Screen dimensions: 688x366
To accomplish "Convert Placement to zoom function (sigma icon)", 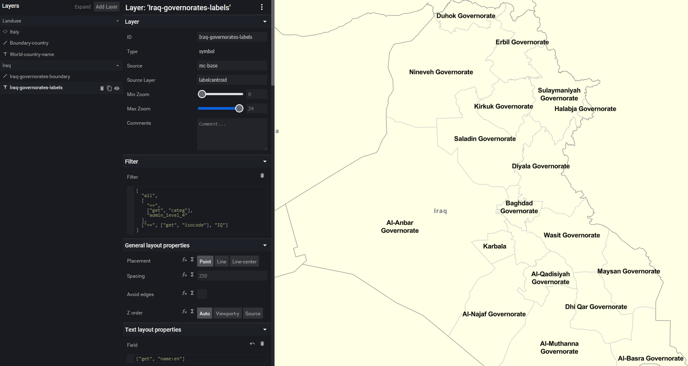I will (x=192, y=260).
